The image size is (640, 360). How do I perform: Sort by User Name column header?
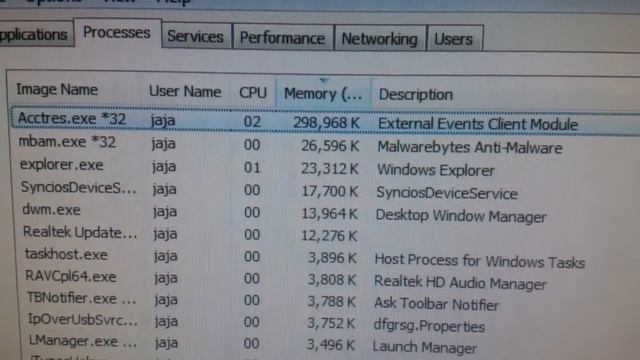point(185,91)
